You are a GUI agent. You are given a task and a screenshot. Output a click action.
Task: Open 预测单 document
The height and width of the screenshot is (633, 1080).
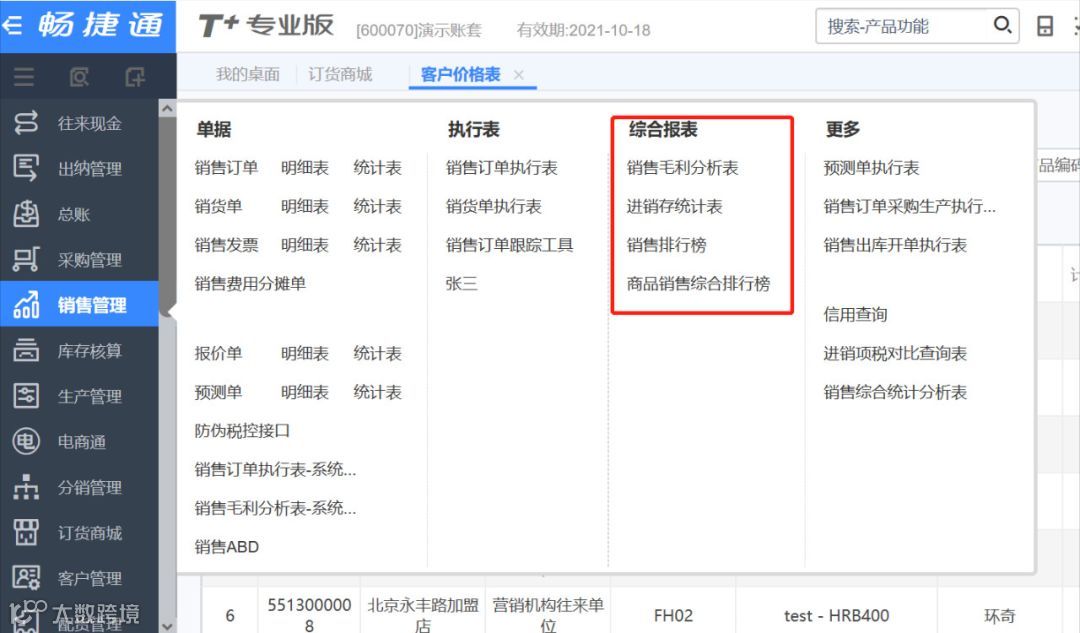click(x=218, y=393)
